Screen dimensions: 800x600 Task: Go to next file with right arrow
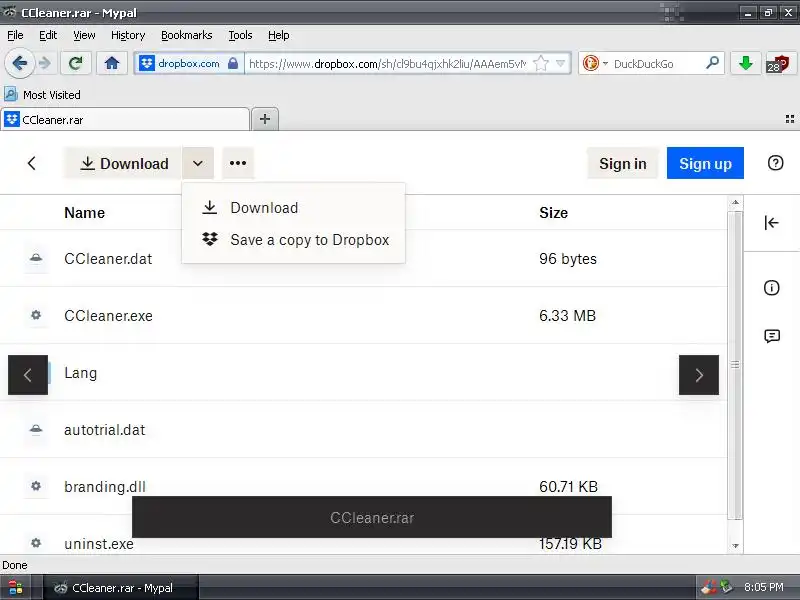pos(699,375)
